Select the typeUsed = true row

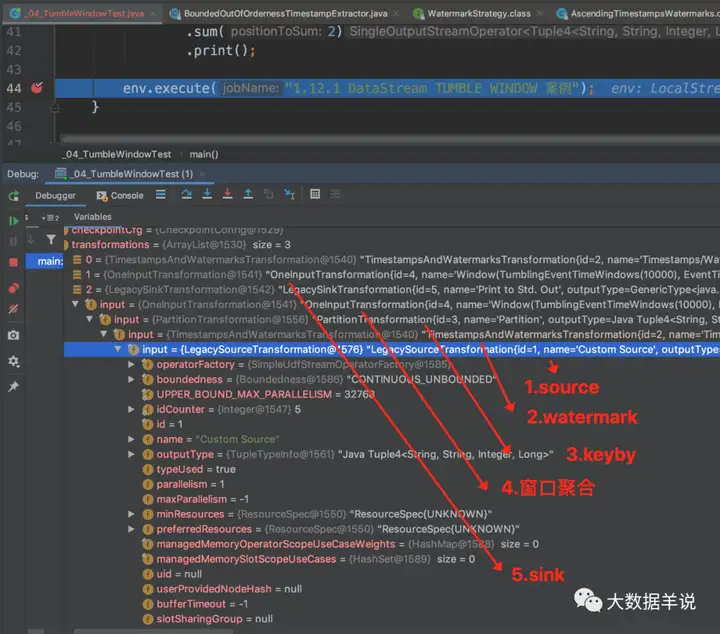(392, 469)
